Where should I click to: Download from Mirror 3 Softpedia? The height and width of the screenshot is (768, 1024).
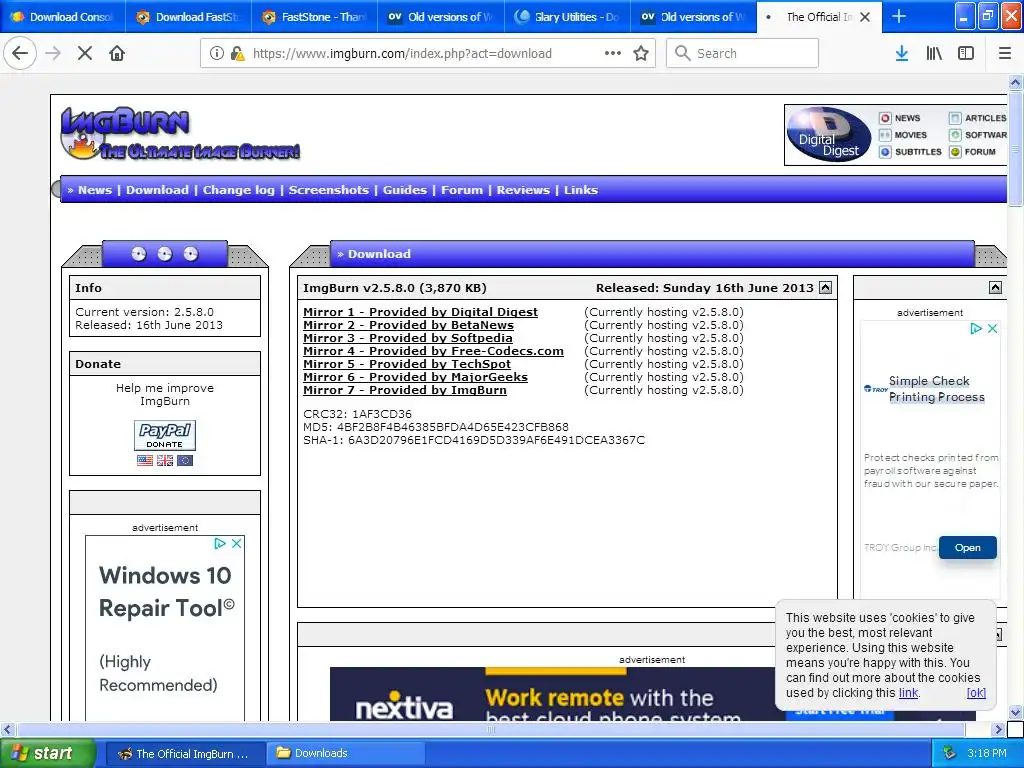(x=408, y=338)
